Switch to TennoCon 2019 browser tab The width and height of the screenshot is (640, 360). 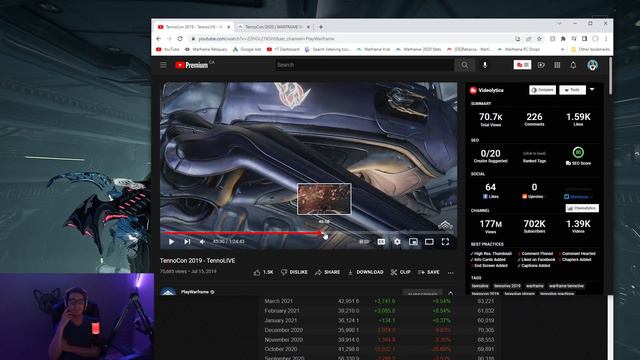(x=193, y=27)
